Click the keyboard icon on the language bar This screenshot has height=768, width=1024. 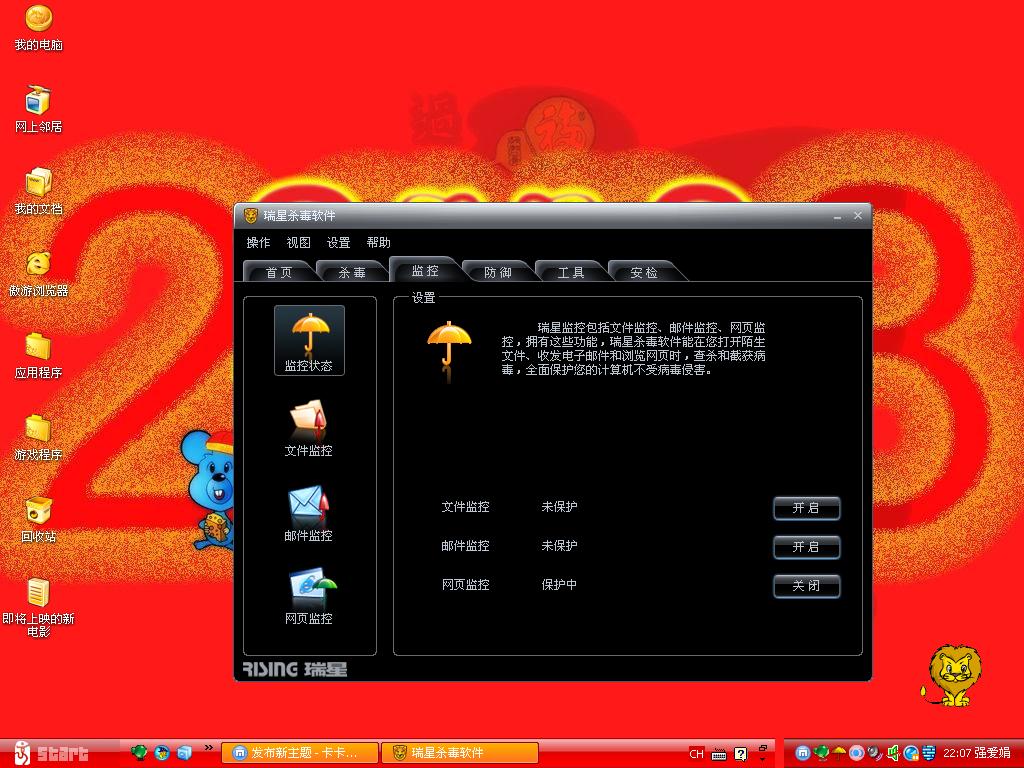tap(719, 754)
